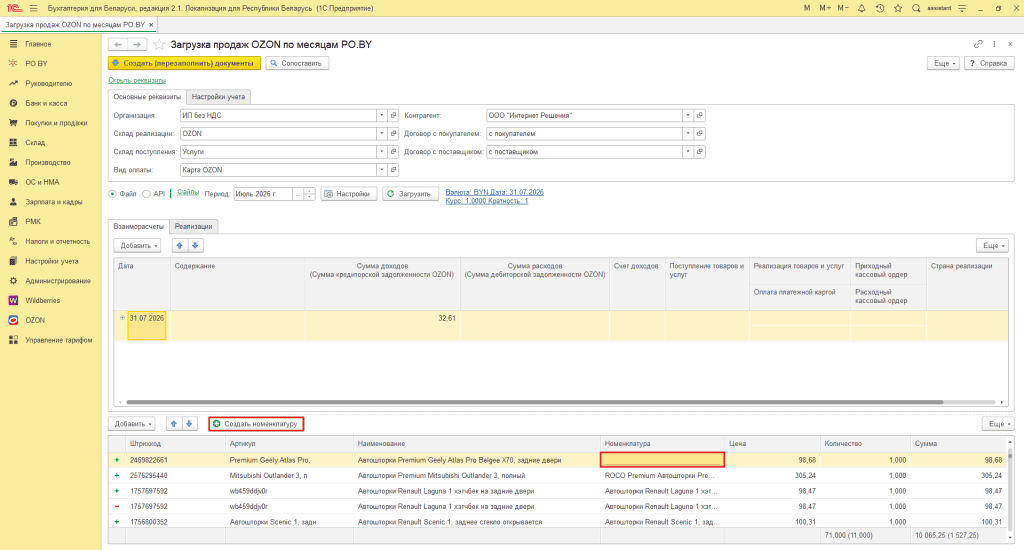Click horizontal scrollbar of settlements table
The width and height of the screenshot is (1024, 550).
pyautogui.click(x=534, y=402)
